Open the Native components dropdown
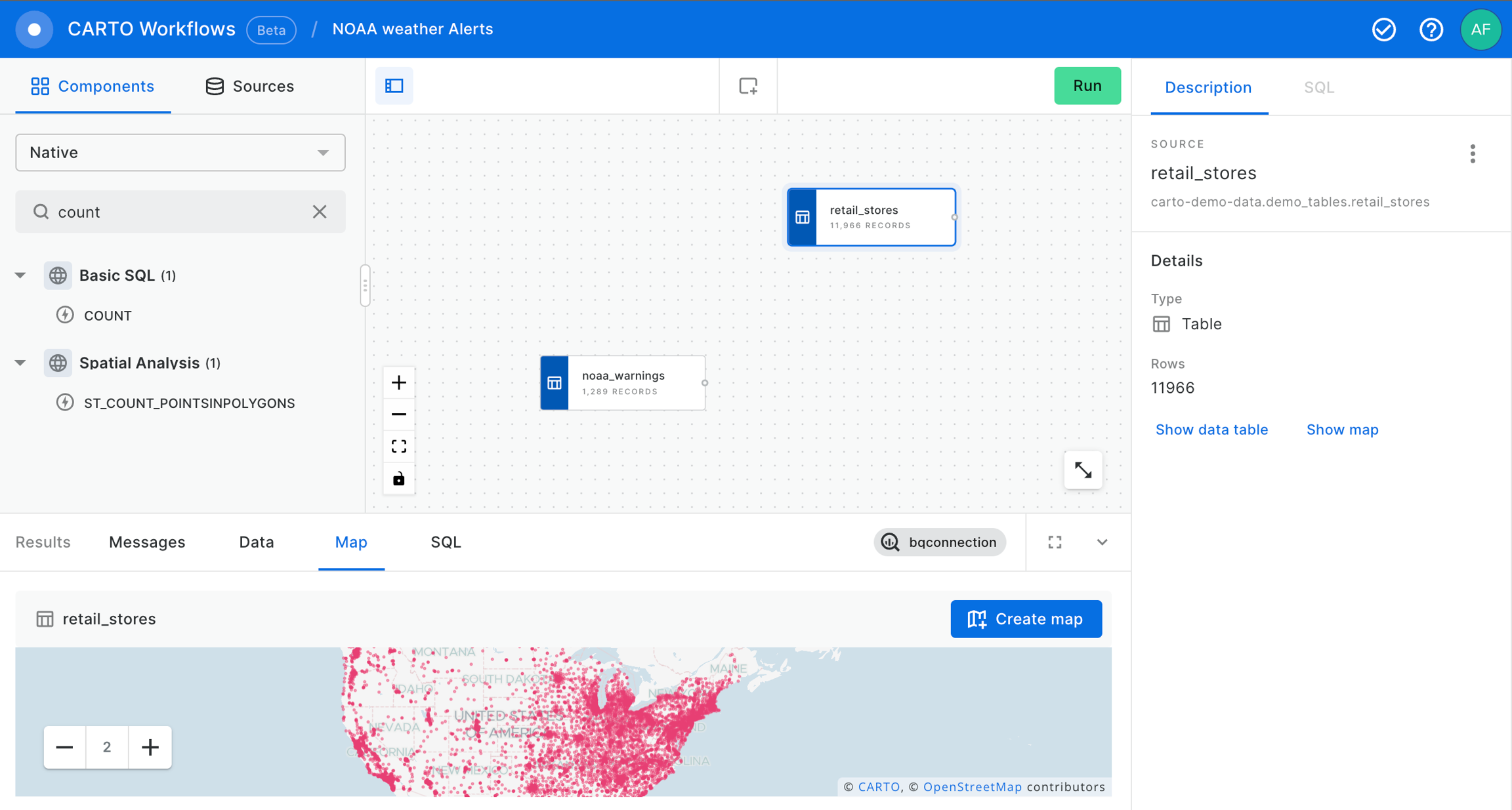 (x=180, y=153)
